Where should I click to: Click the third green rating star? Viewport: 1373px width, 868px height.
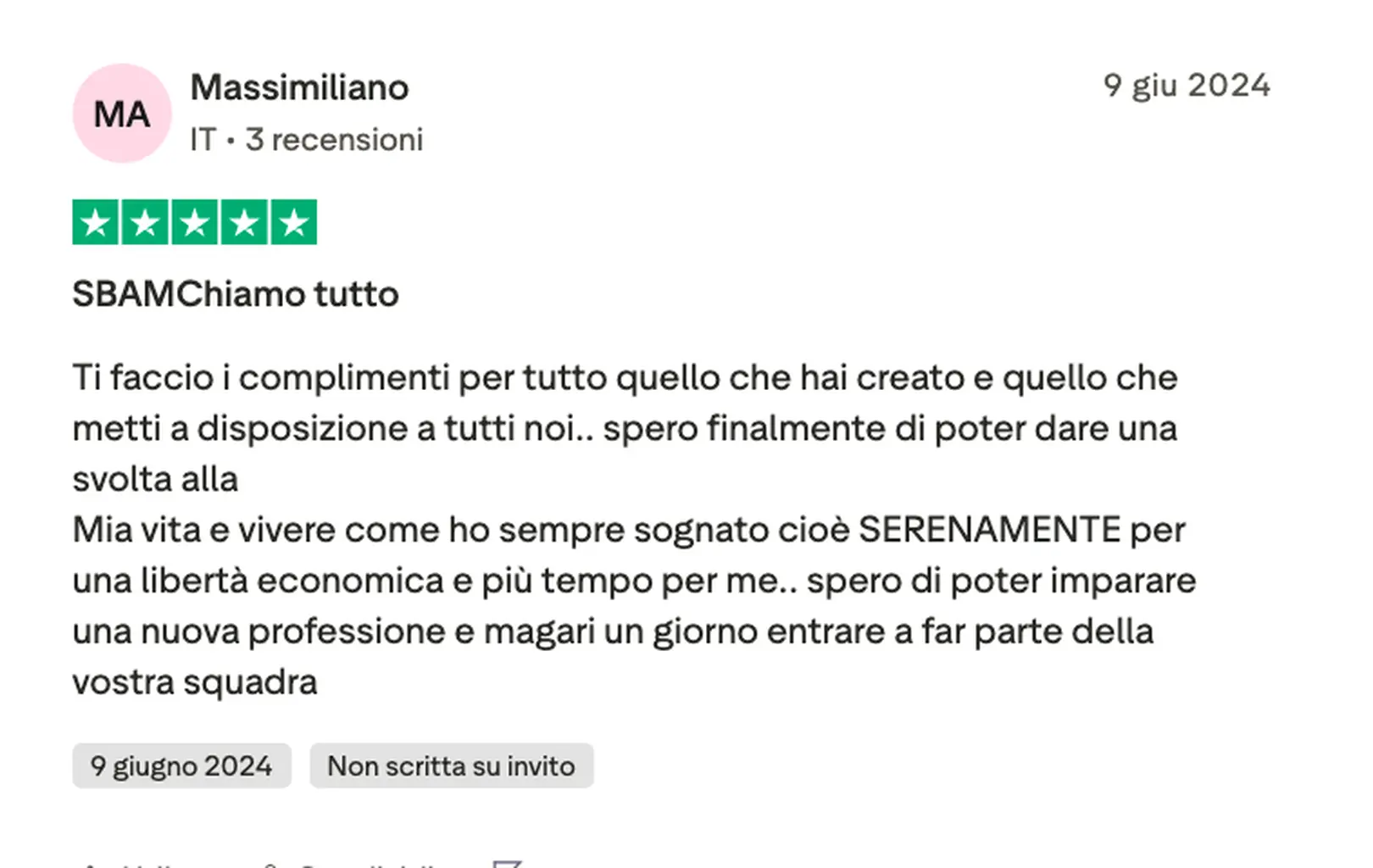(x=195, y=222)
